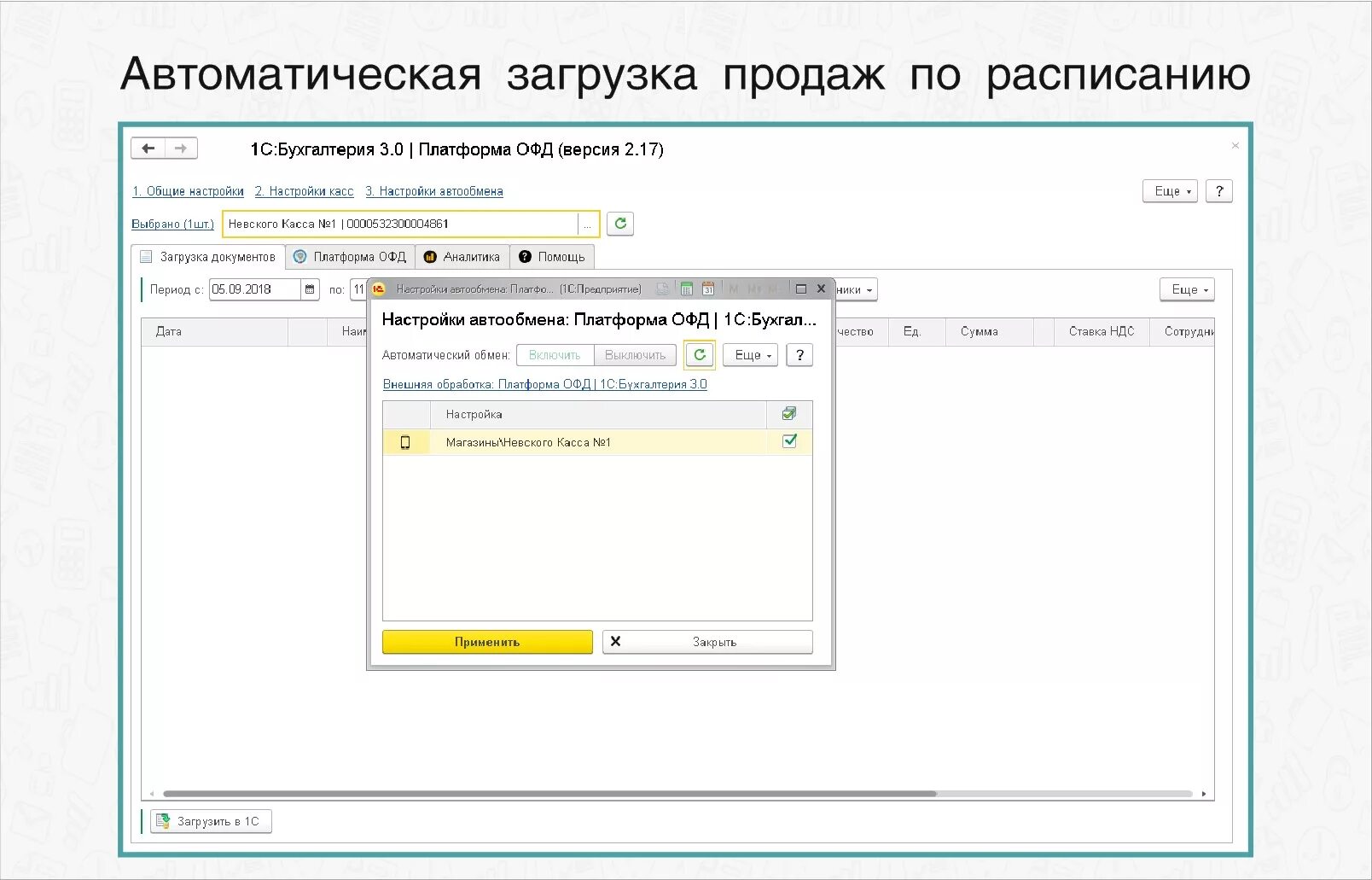Go forward with the right arrow button
1372x880 pixels.
coord(181,149)
